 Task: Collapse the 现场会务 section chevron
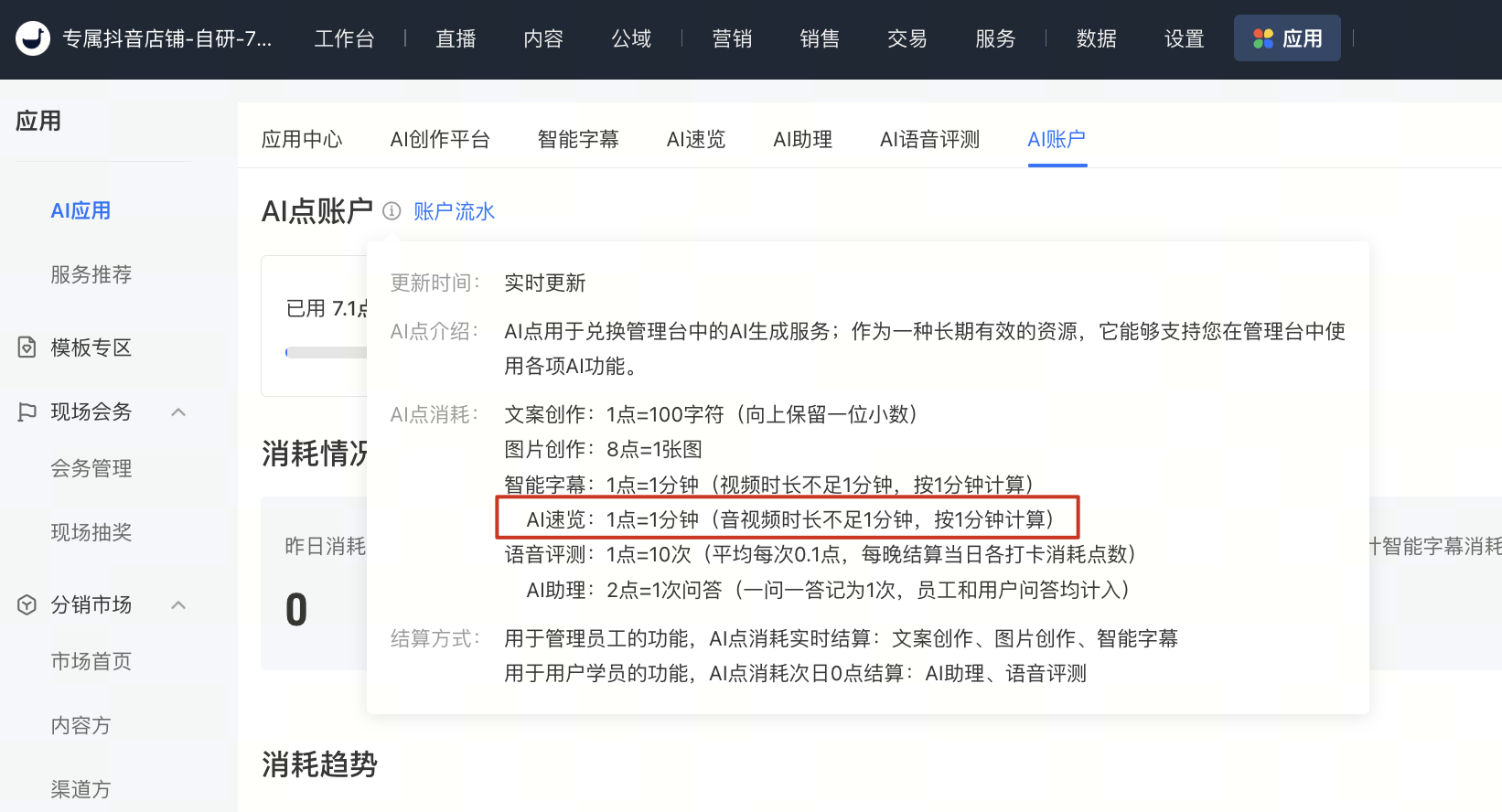(179, 412)
